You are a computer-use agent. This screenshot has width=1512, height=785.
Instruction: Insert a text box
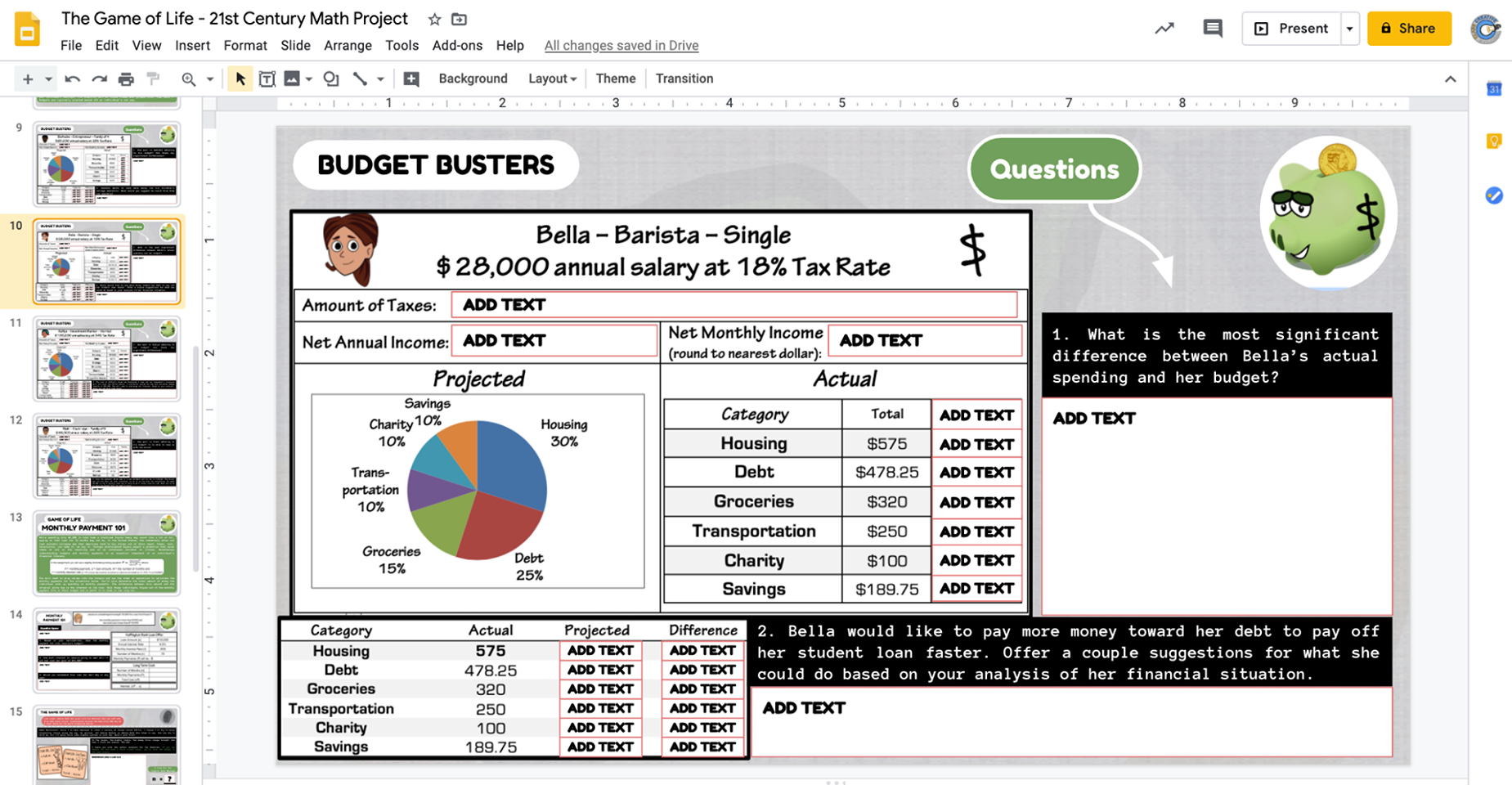click(267, 78)
